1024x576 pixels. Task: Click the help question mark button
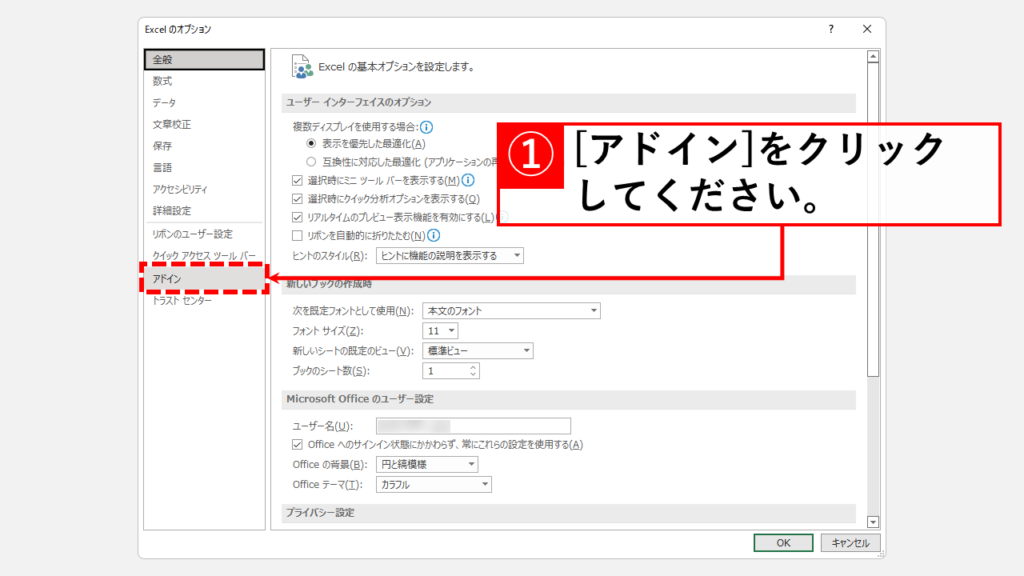tap(830, 30)
